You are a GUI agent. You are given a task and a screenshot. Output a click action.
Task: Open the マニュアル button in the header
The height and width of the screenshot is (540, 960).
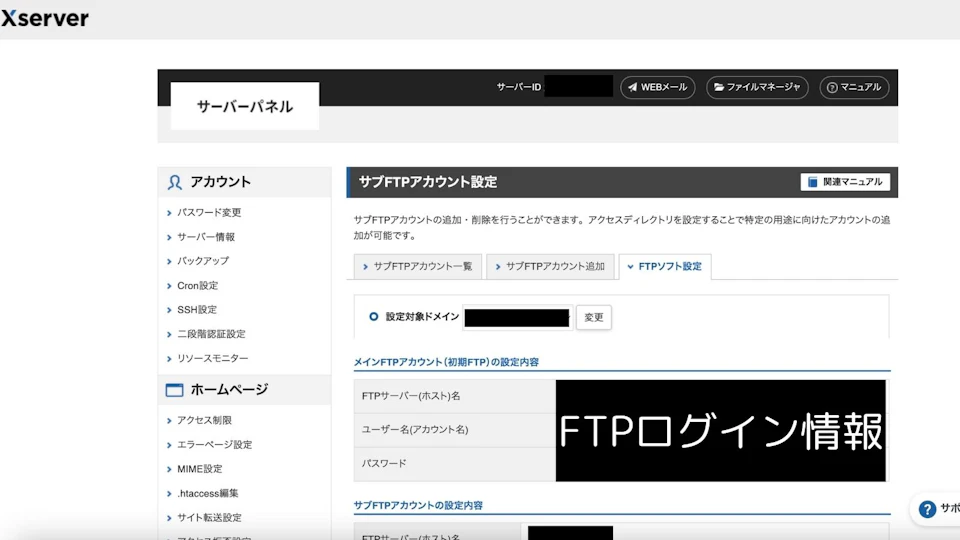click(x=854, y=88)
